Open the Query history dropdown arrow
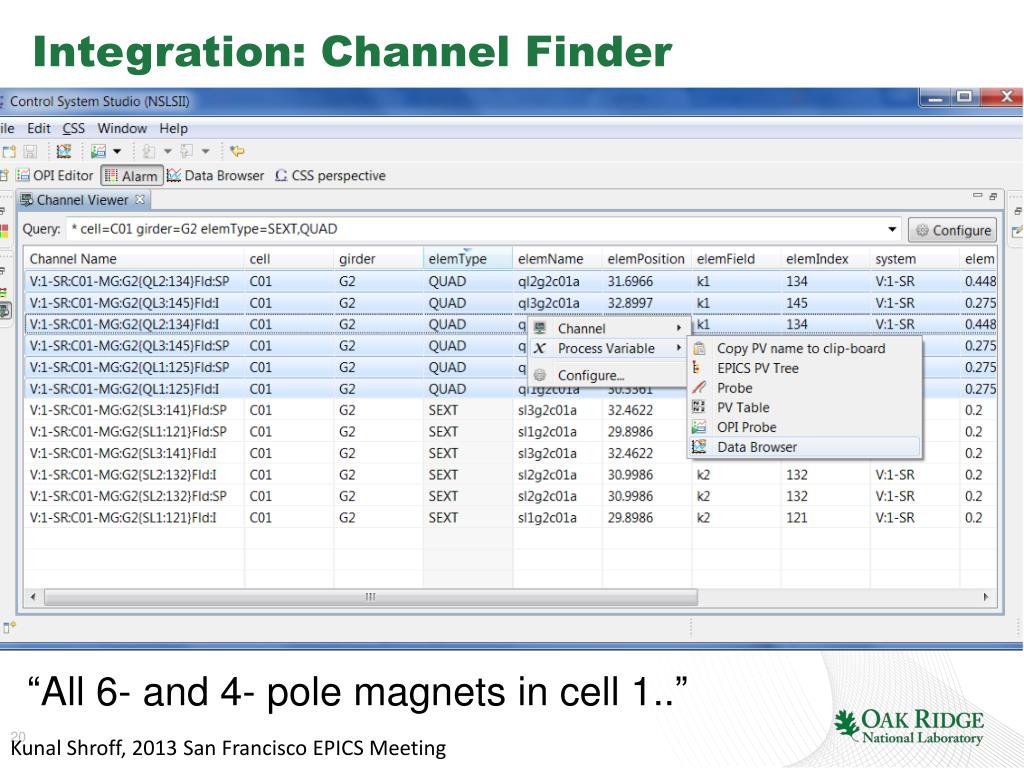 [x=892, y=229]
